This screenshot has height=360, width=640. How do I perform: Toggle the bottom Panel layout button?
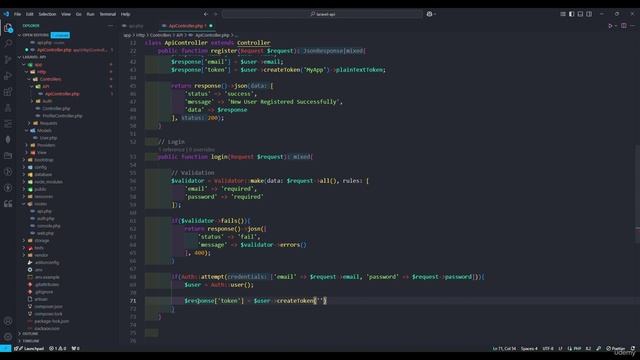point(580,14)
